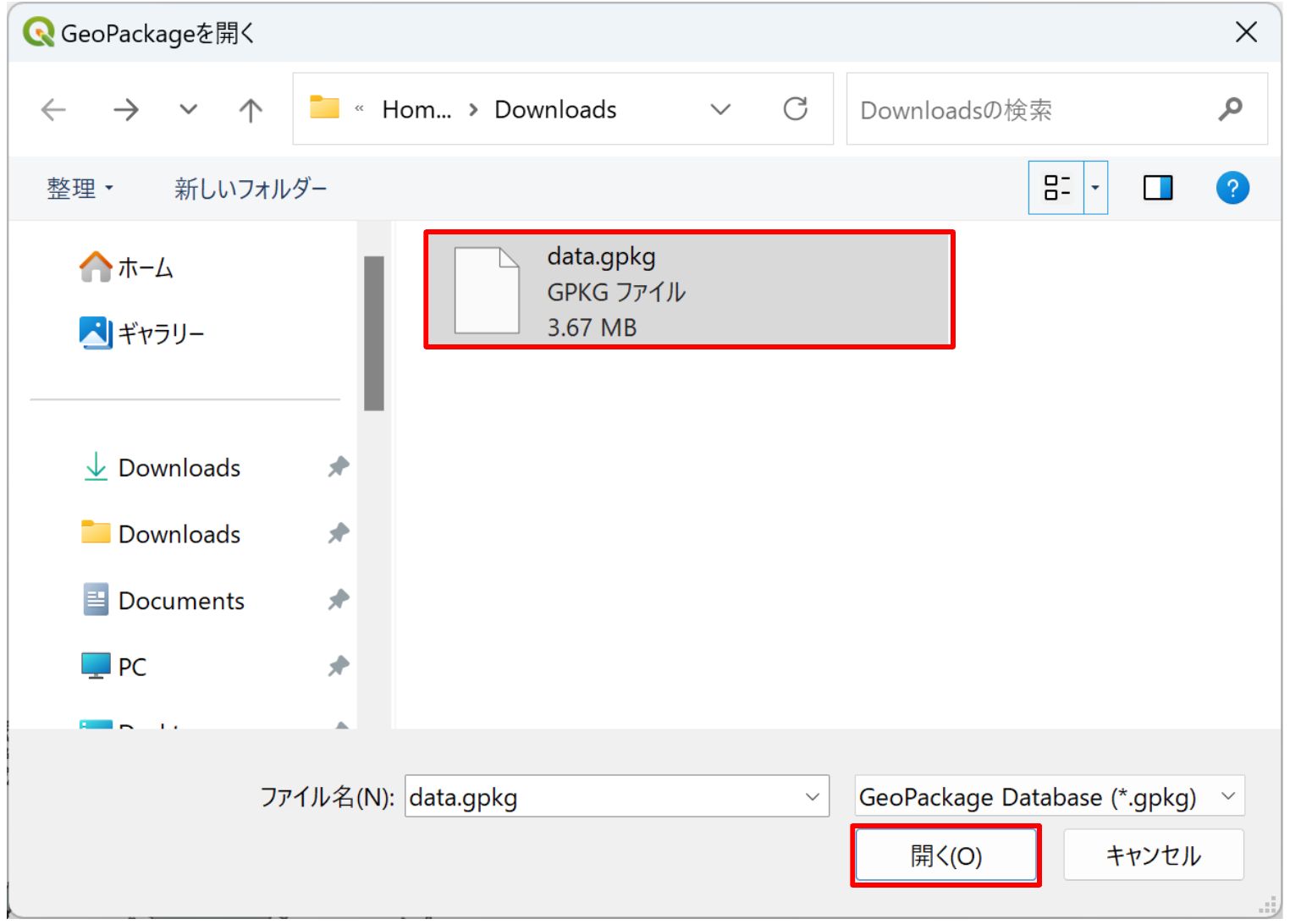This screenshot has height=924, width=1290.
Task: Click the magnifier search icon
Action: (1231, 109)
